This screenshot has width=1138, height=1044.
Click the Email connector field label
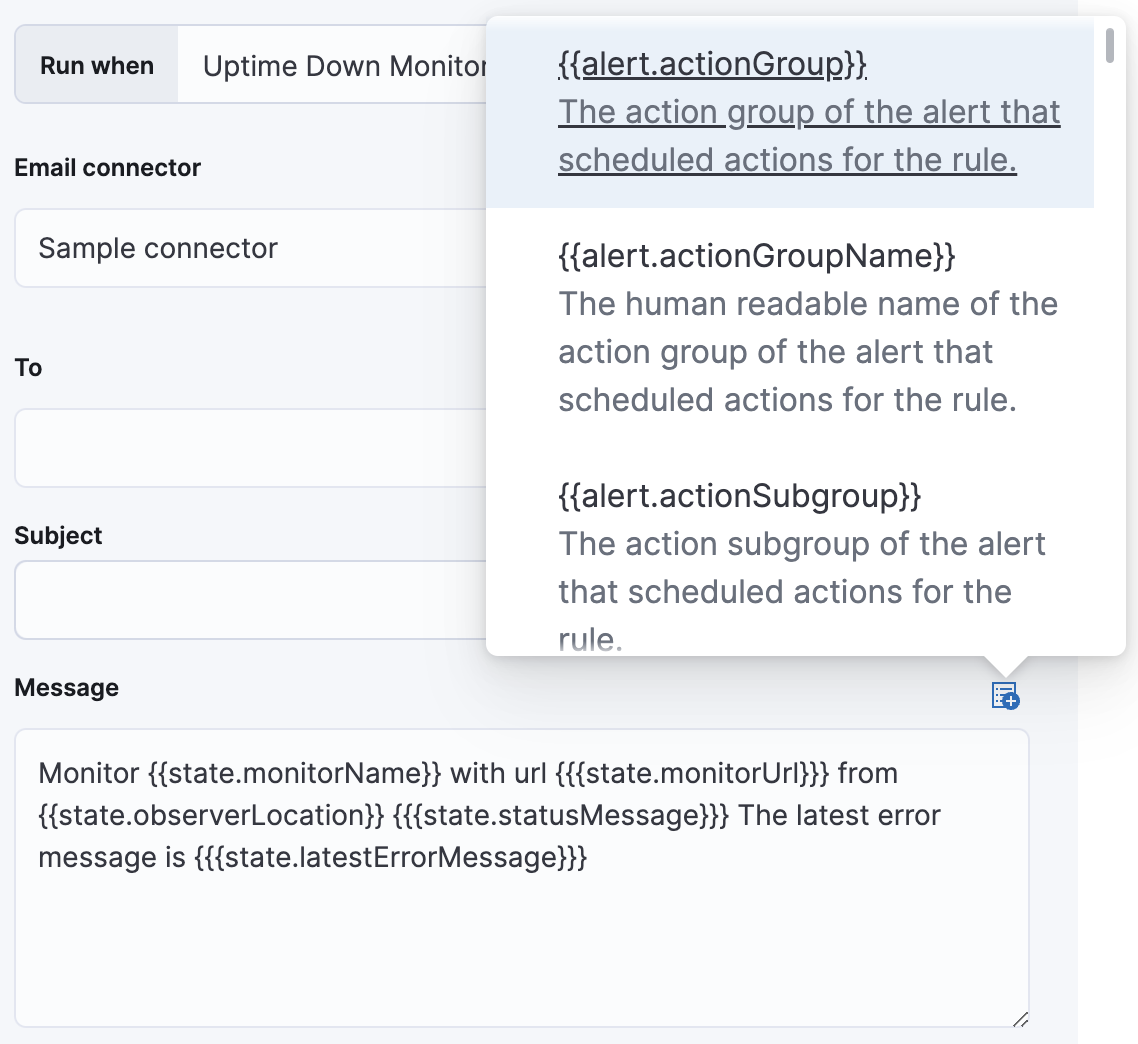(107, 167)
